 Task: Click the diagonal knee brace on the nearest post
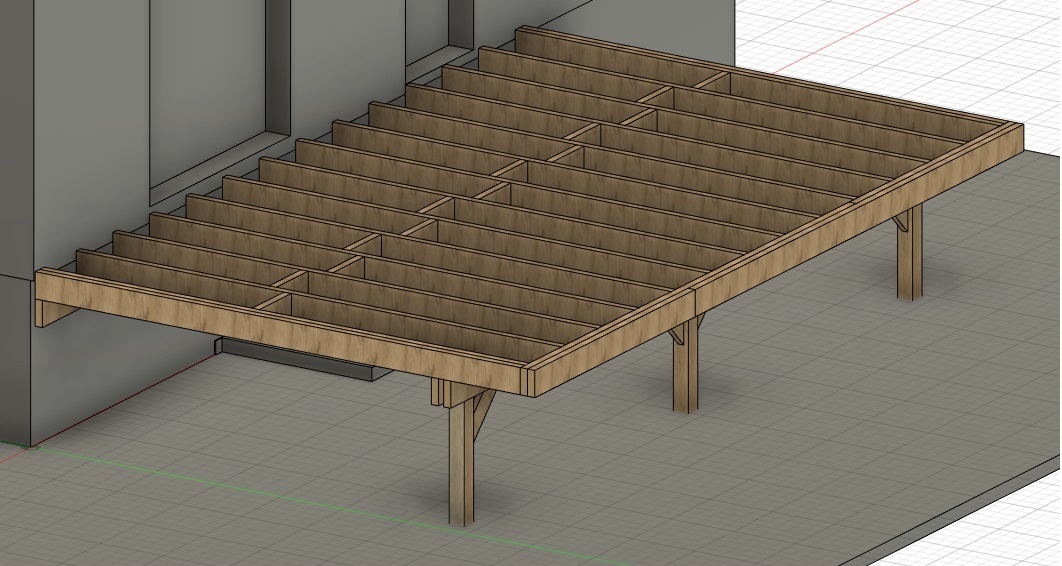[x=485, y=414]
